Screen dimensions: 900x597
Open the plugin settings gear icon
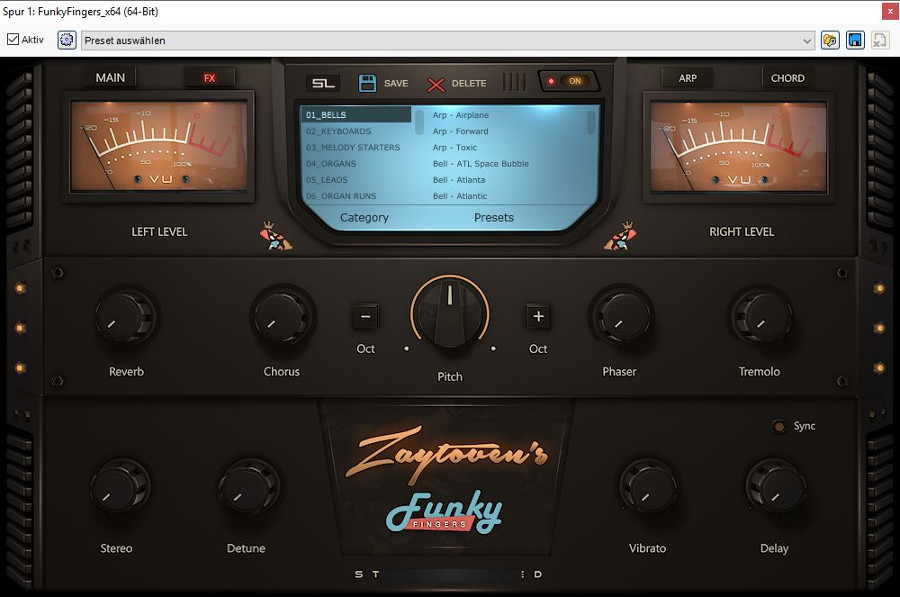pos(67,40)
